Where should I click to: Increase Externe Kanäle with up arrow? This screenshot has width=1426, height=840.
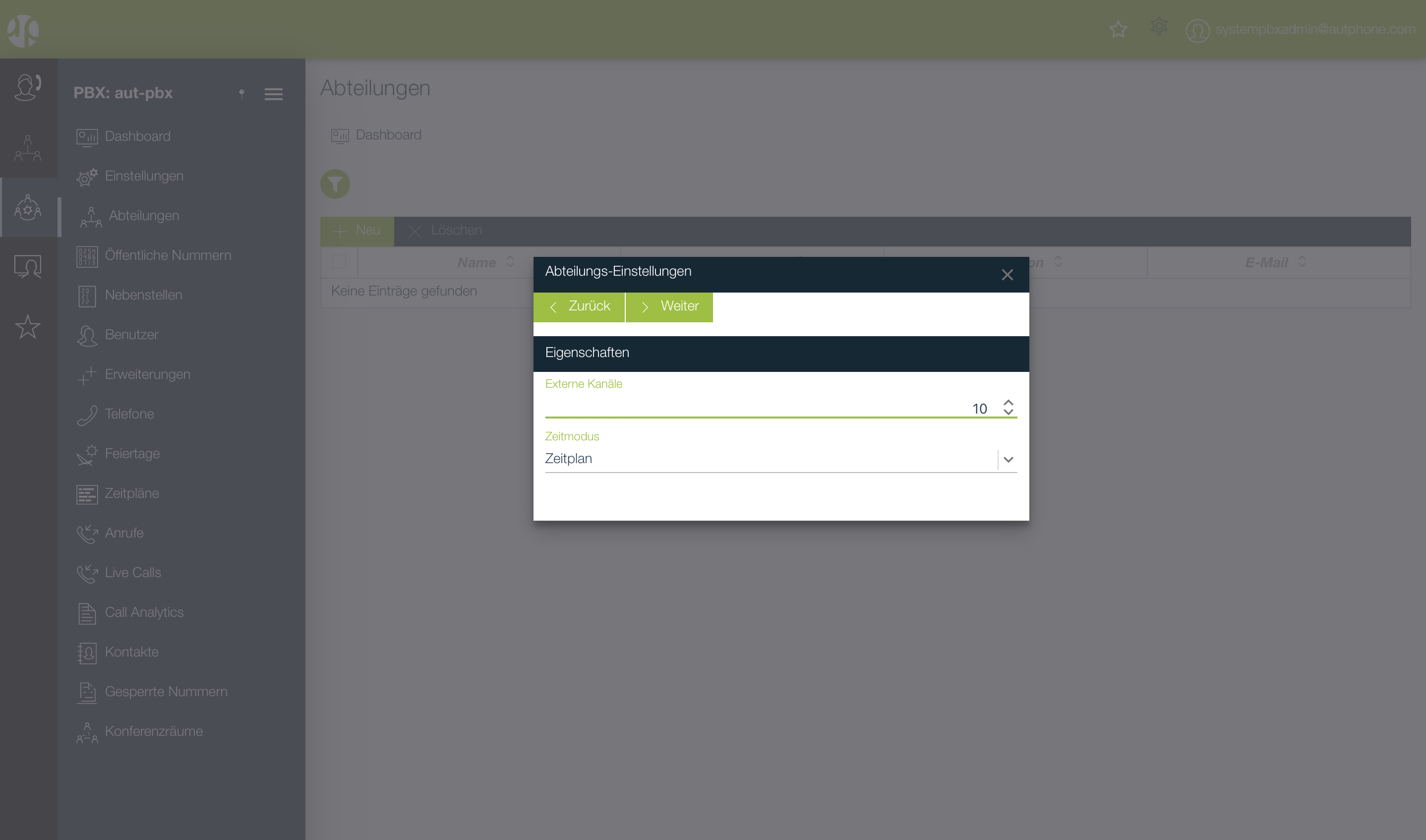point(1008,403)
